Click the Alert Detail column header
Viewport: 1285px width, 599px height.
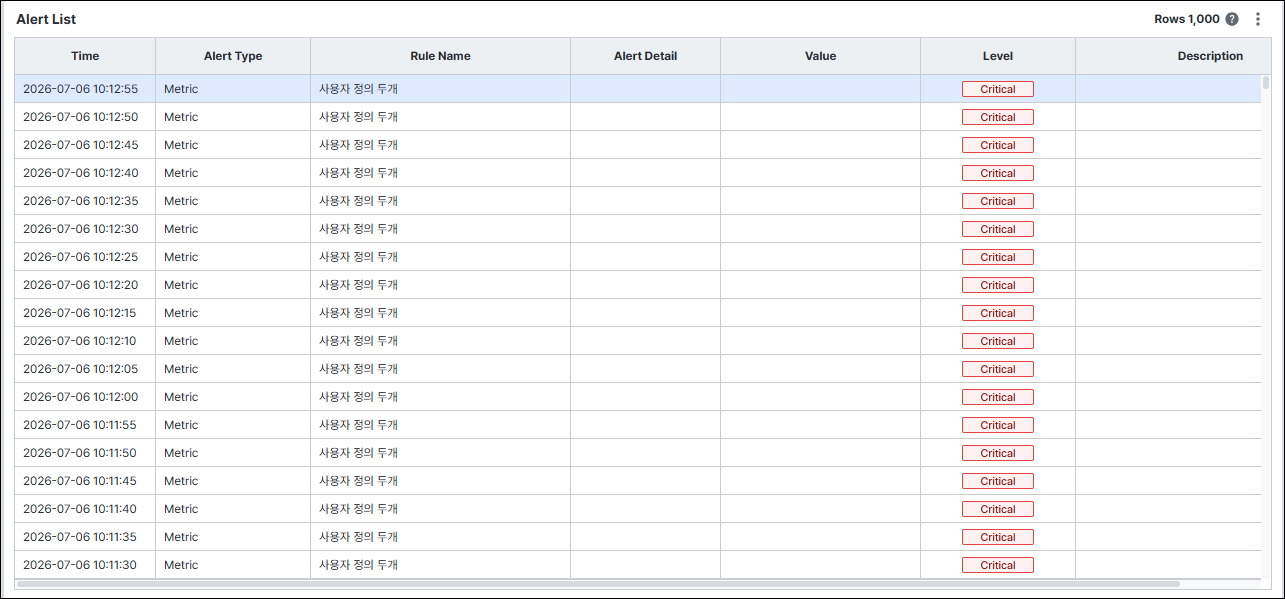point(645,56)
